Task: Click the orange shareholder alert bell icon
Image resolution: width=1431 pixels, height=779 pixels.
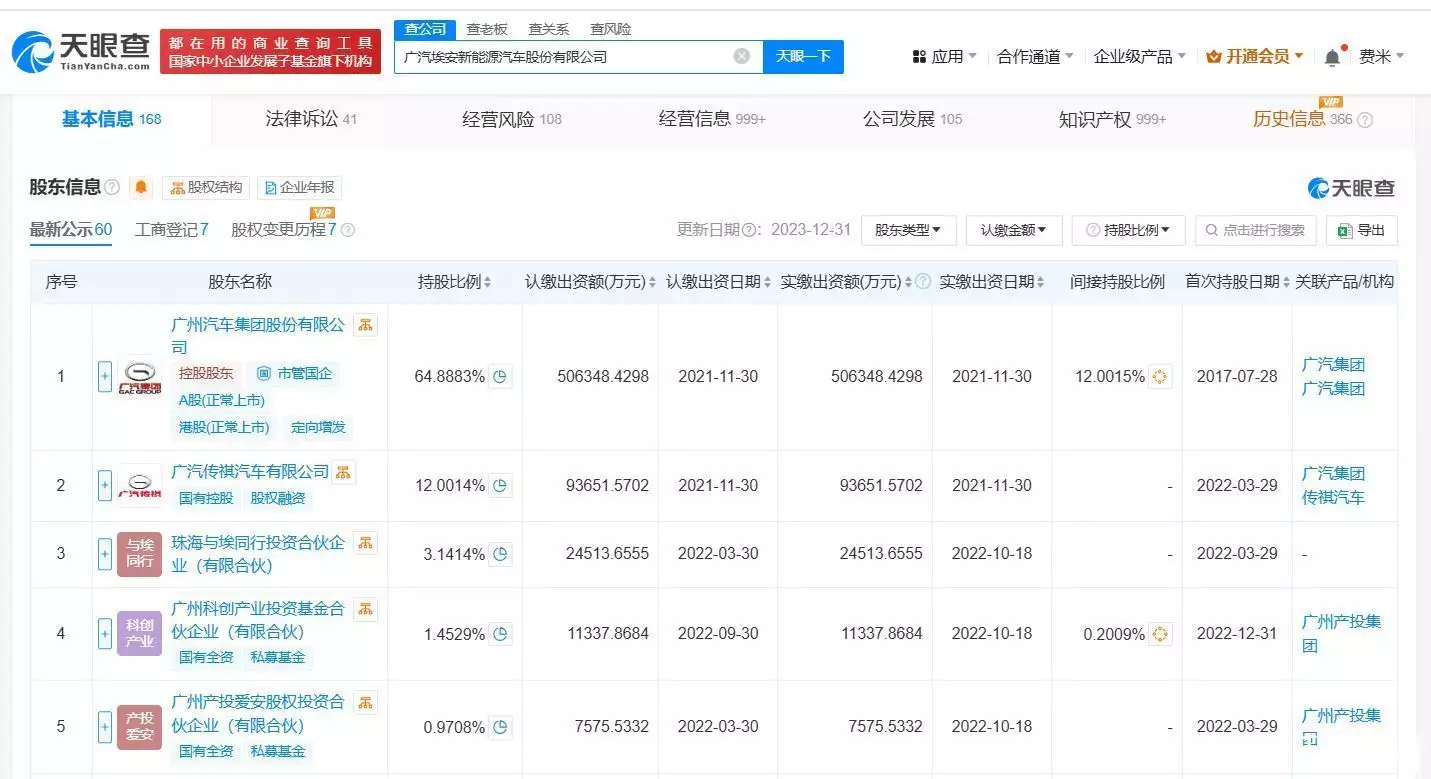Action: click(x=141, y=187)
